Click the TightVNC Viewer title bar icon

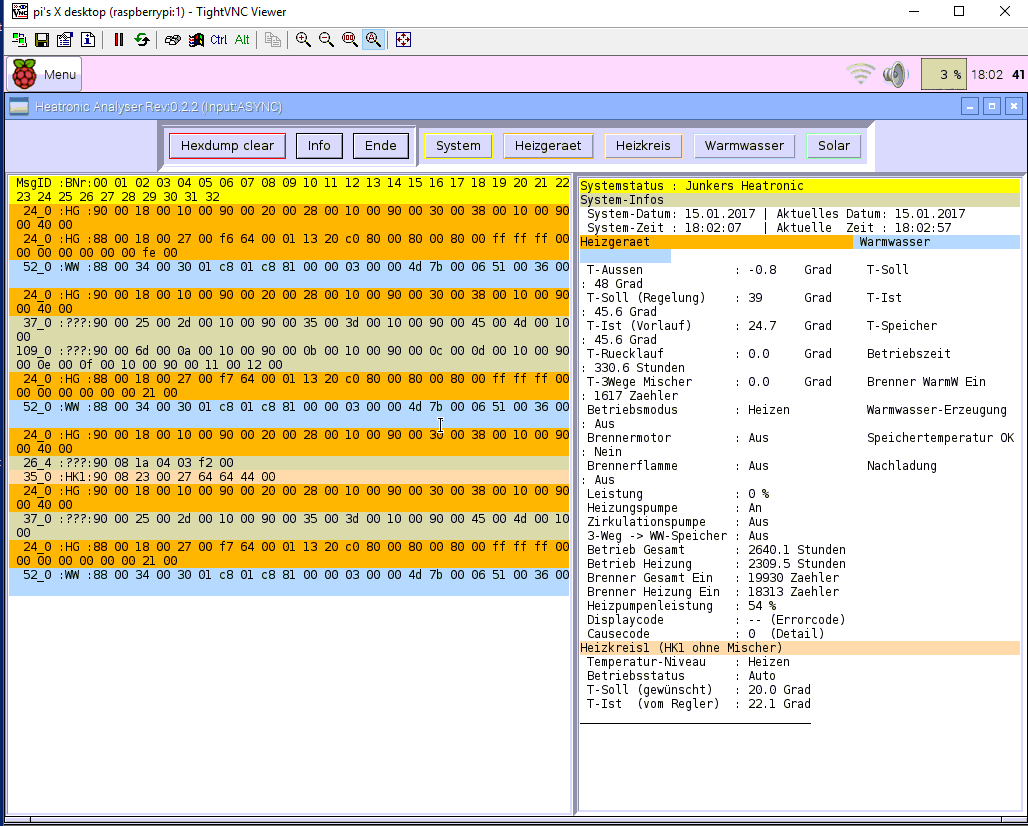20,11
